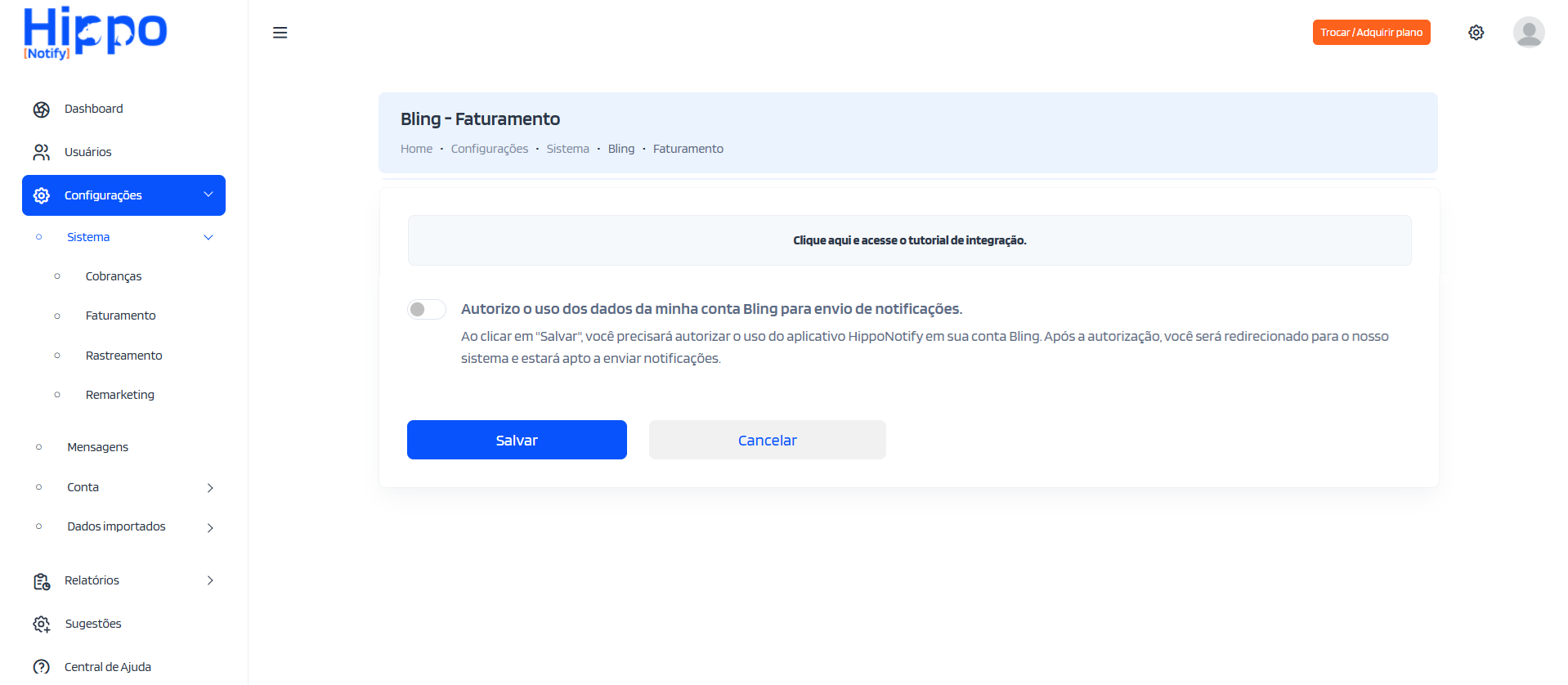Toggle the hamburger sidebar menu icon

pos(280,33)
